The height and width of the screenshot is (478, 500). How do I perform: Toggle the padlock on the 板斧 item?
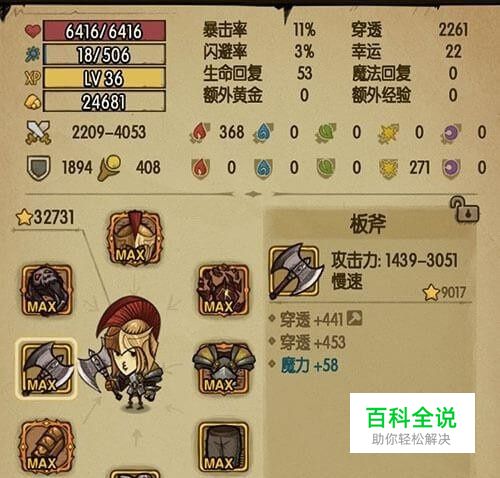click(x=465, y=209)
